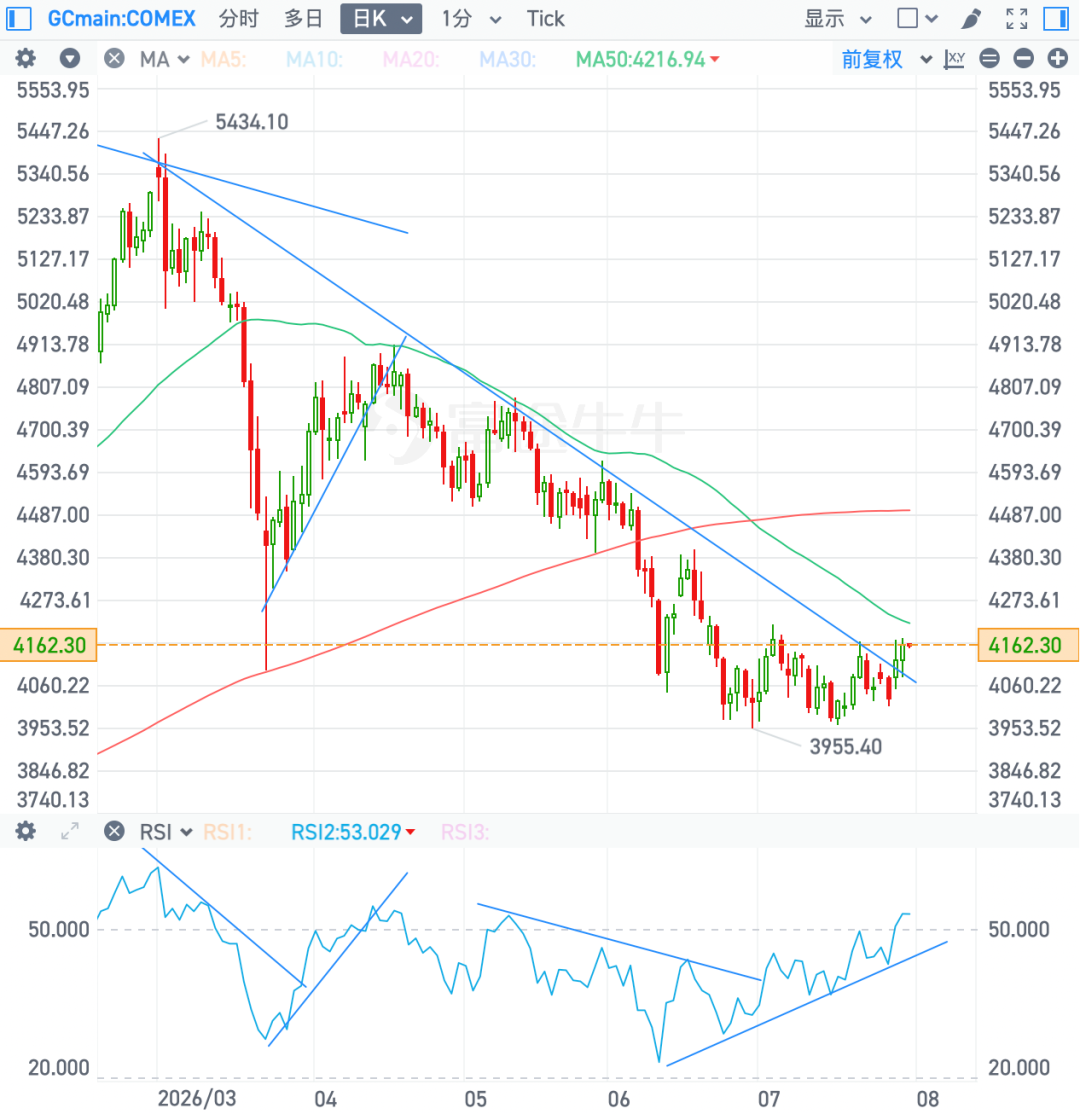Click the 3740.13 right axis value
1080x1114 pixels.
pos(1024,800)
